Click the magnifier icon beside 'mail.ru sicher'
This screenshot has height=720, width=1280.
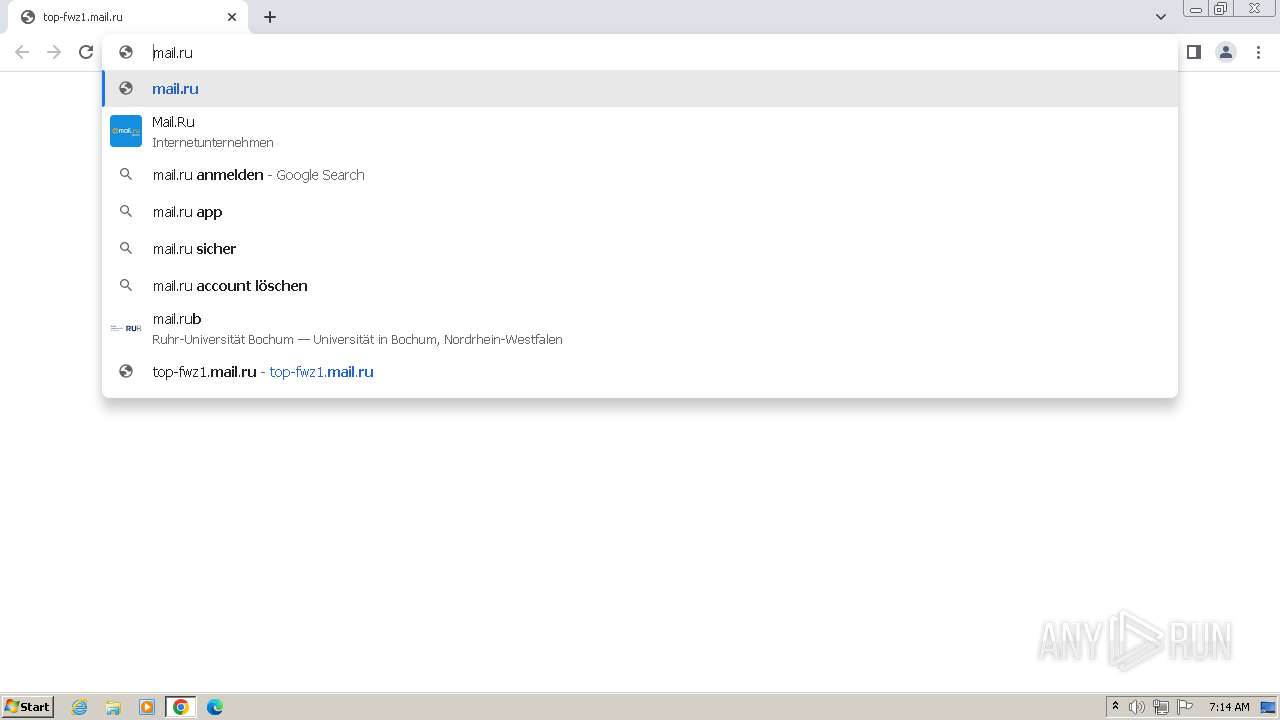126,249
